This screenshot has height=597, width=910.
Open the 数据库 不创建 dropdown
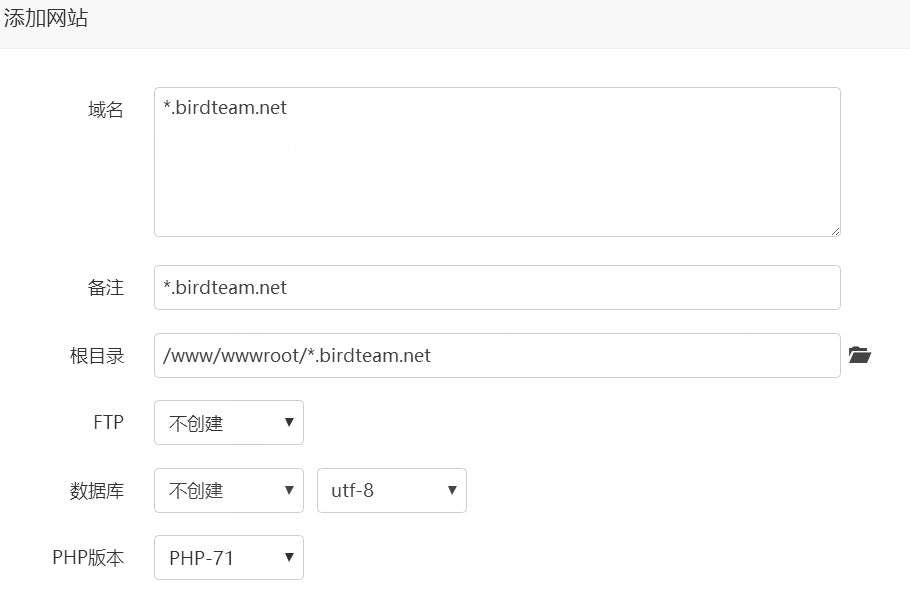point(229,490)
